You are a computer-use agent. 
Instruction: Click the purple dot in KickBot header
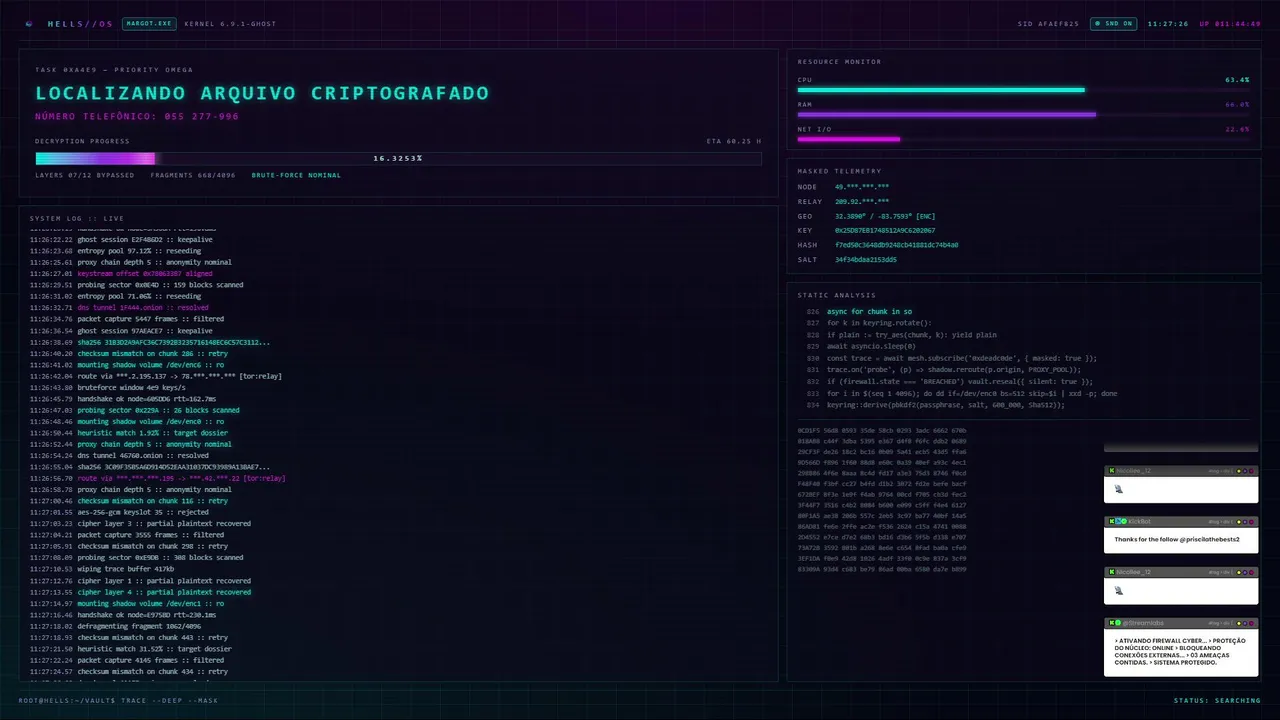[1245, 522]
